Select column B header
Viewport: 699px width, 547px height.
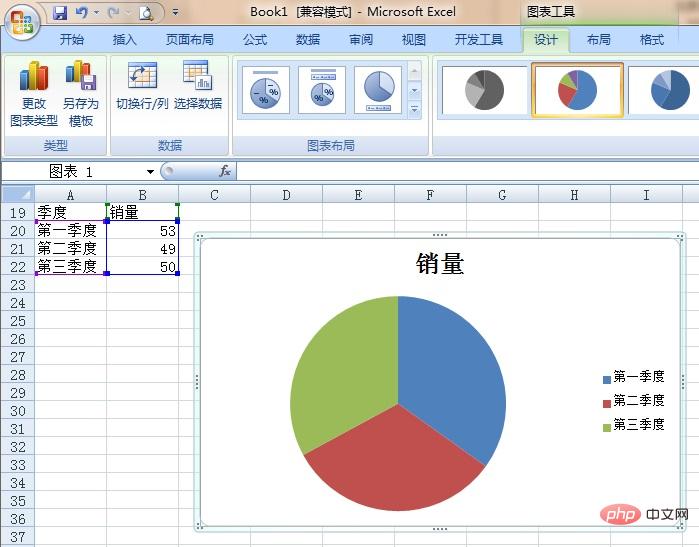pos(142,195)
